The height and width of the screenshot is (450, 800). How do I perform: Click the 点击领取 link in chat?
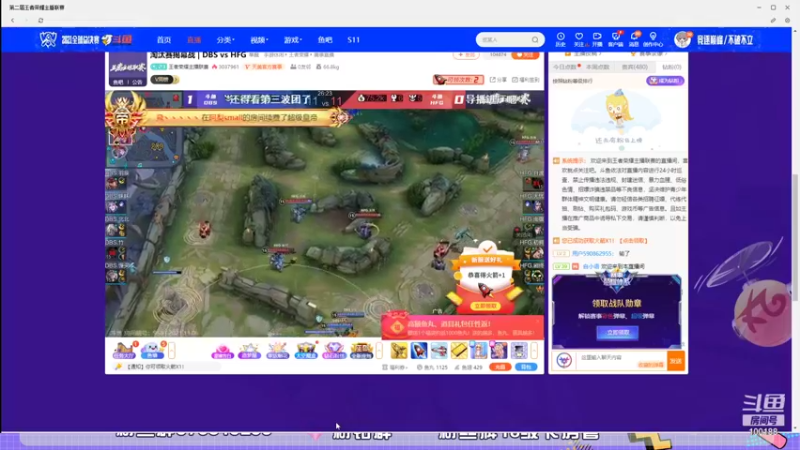[x=633, y=241]
